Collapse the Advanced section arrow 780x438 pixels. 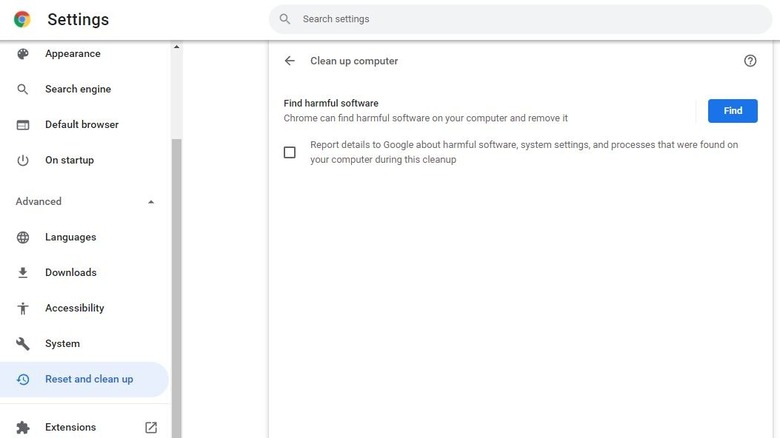[151, 202]
